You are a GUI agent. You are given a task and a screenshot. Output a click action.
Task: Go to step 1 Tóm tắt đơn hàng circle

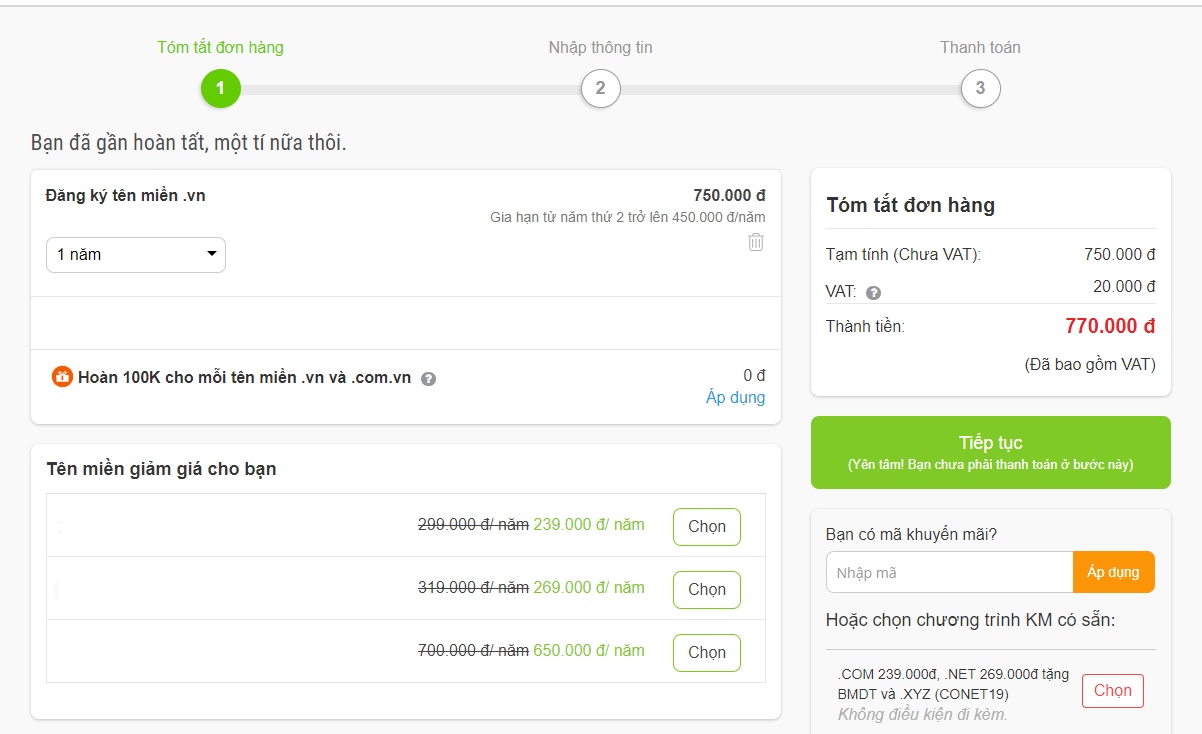tap(220, 88)
